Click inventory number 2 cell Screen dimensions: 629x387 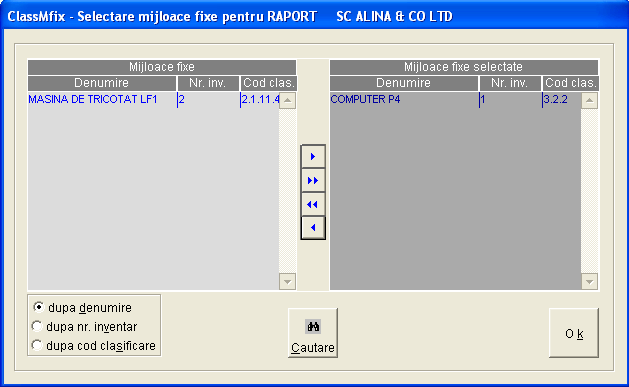[209, 99]
